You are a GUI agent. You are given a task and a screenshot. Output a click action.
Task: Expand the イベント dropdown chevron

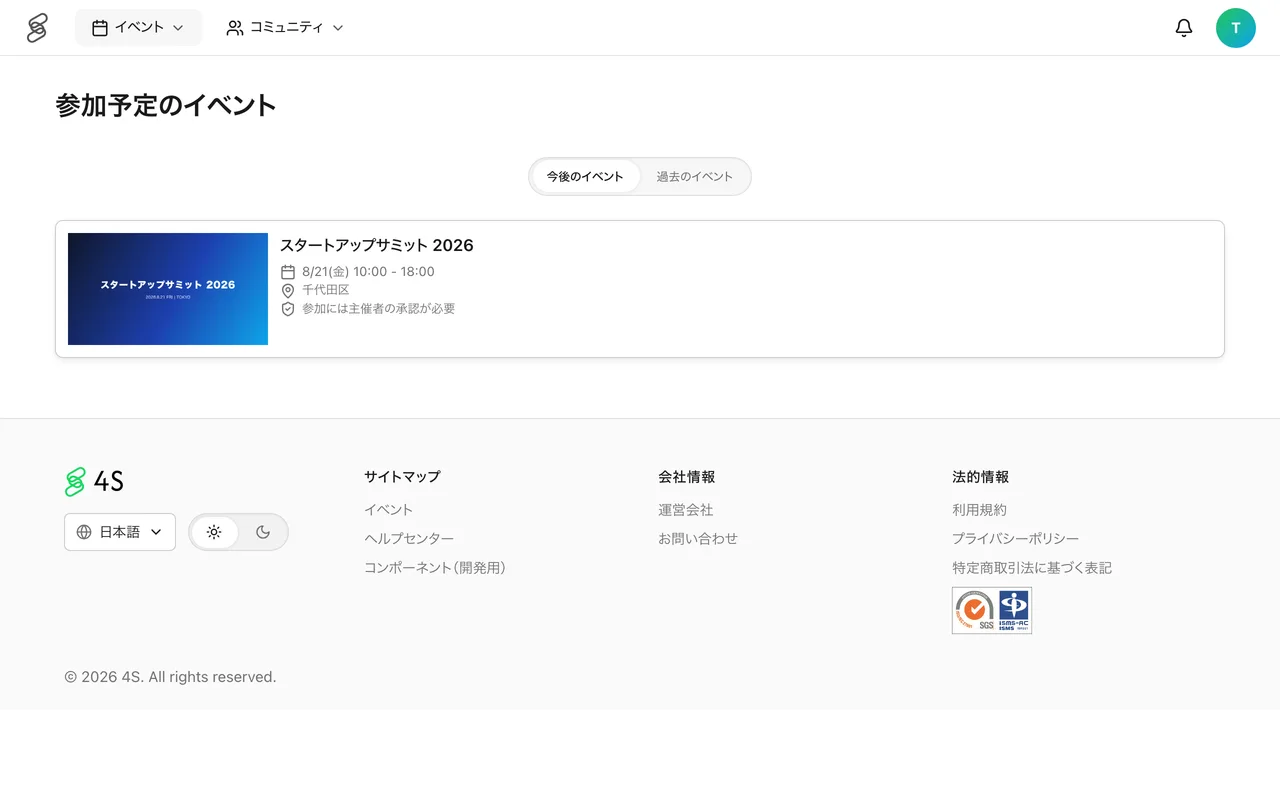pyautogui.click(x=178, y=28)
